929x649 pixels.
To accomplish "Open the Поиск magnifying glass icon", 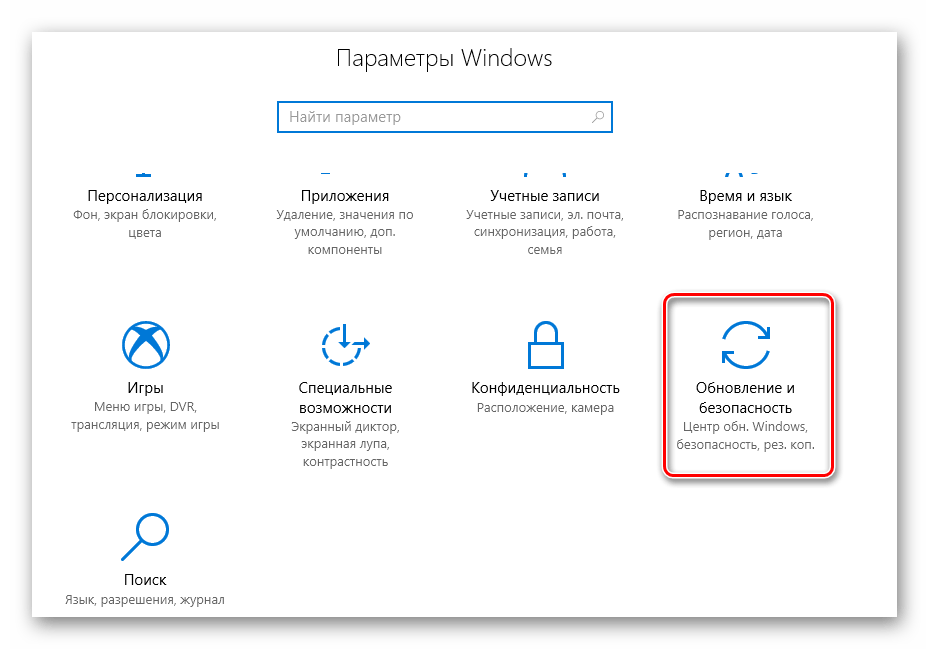I will point(145,536).
